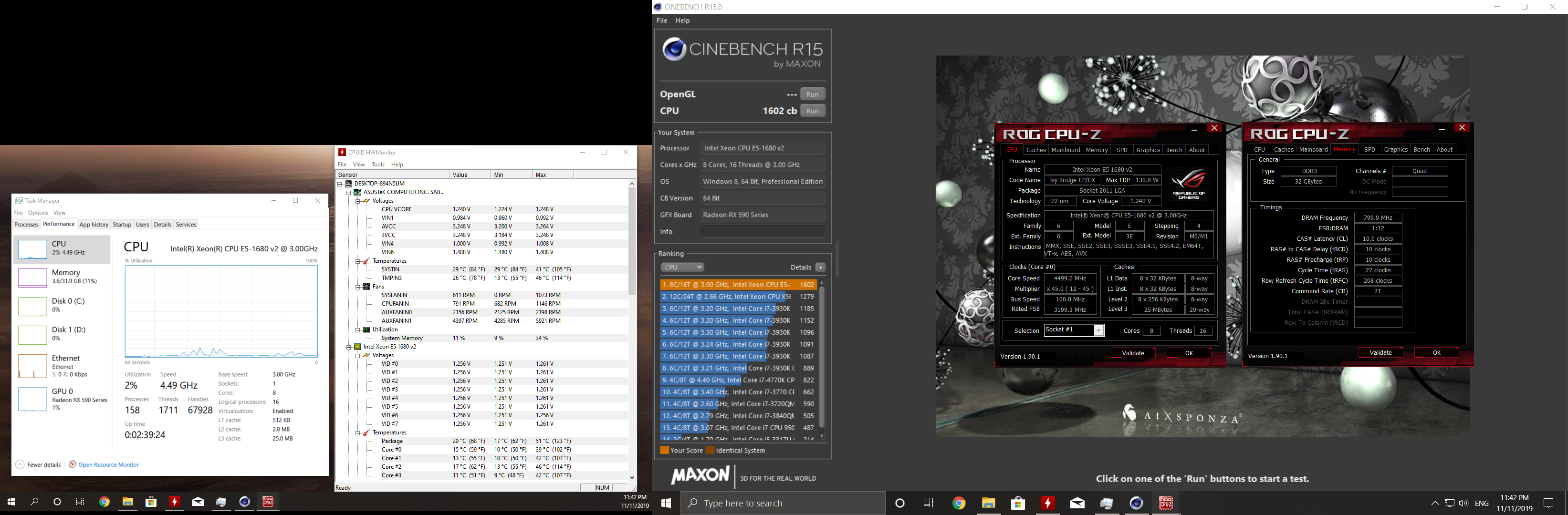This screenshot has height=515, width=1568.
Task: Click the ASUSTeK motherboard icon in the HWMonitor tree
Action: coord(358,192)
